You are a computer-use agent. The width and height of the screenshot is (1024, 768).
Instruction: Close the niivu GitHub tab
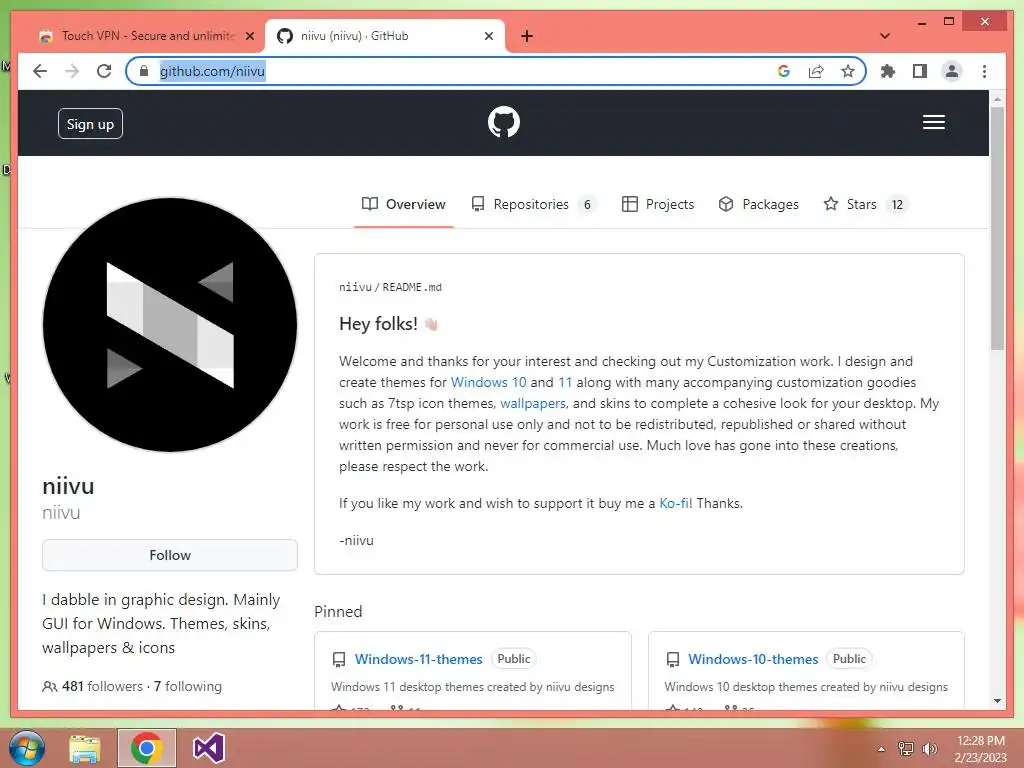488,36
